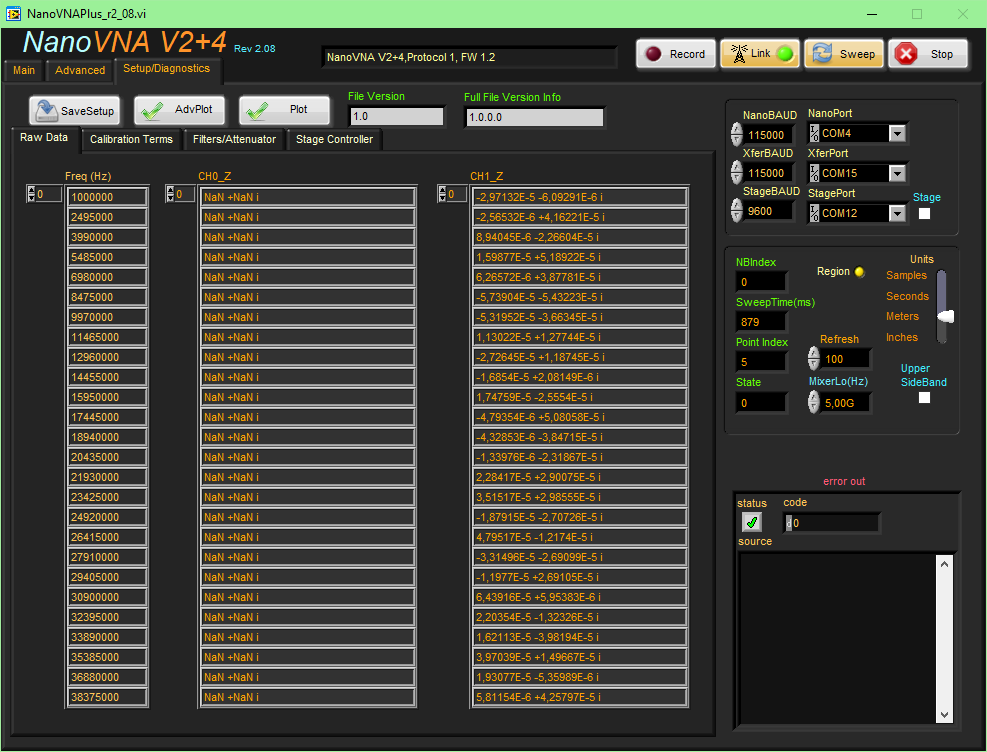Click the Link button
This screenshot has width=987, height=752.
760,54
